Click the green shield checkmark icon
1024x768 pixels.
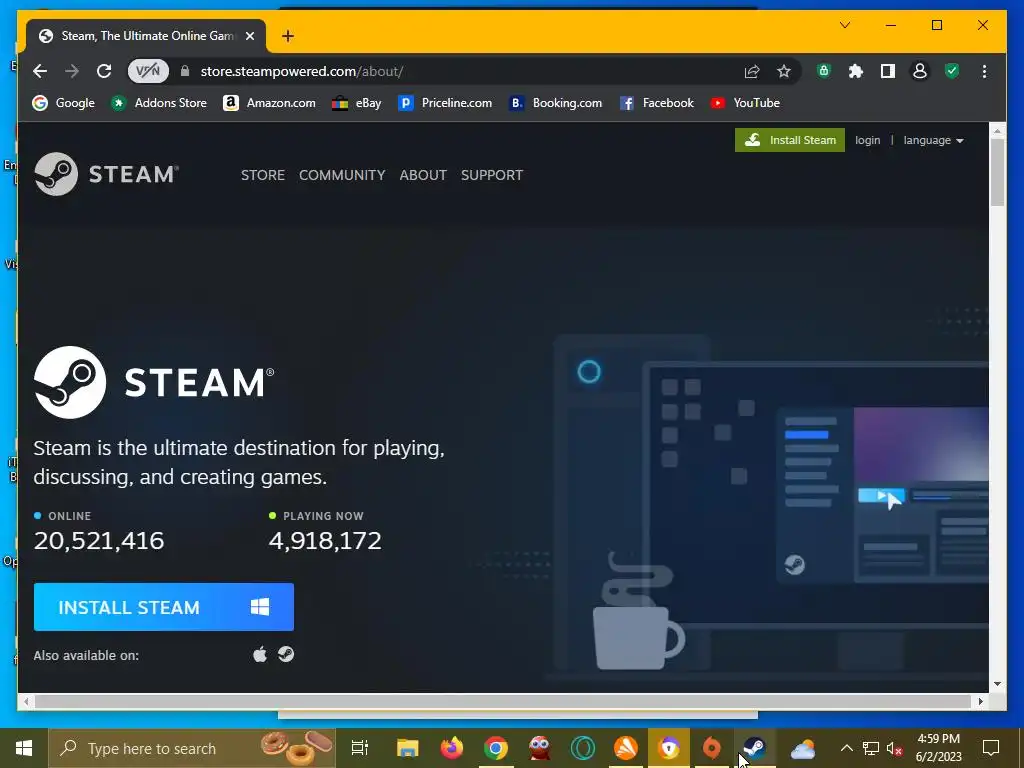click(952, 71)
